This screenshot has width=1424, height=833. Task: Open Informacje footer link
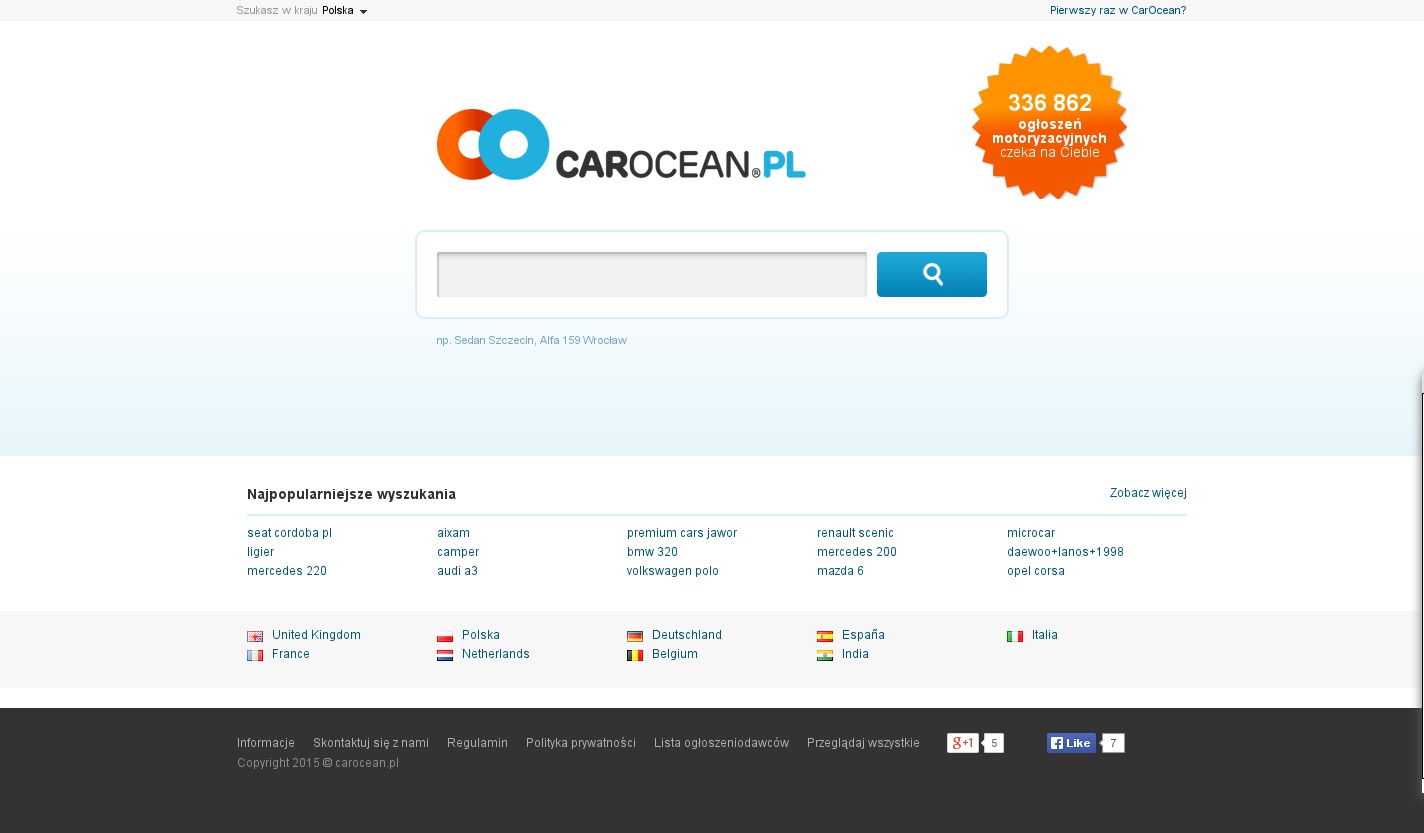pyautogui.click(x=266, y=743)
